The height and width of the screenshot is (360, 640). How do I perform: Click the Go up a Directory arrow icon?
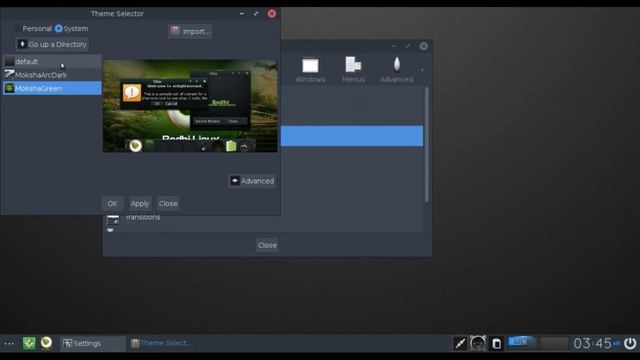pos(22,44)
